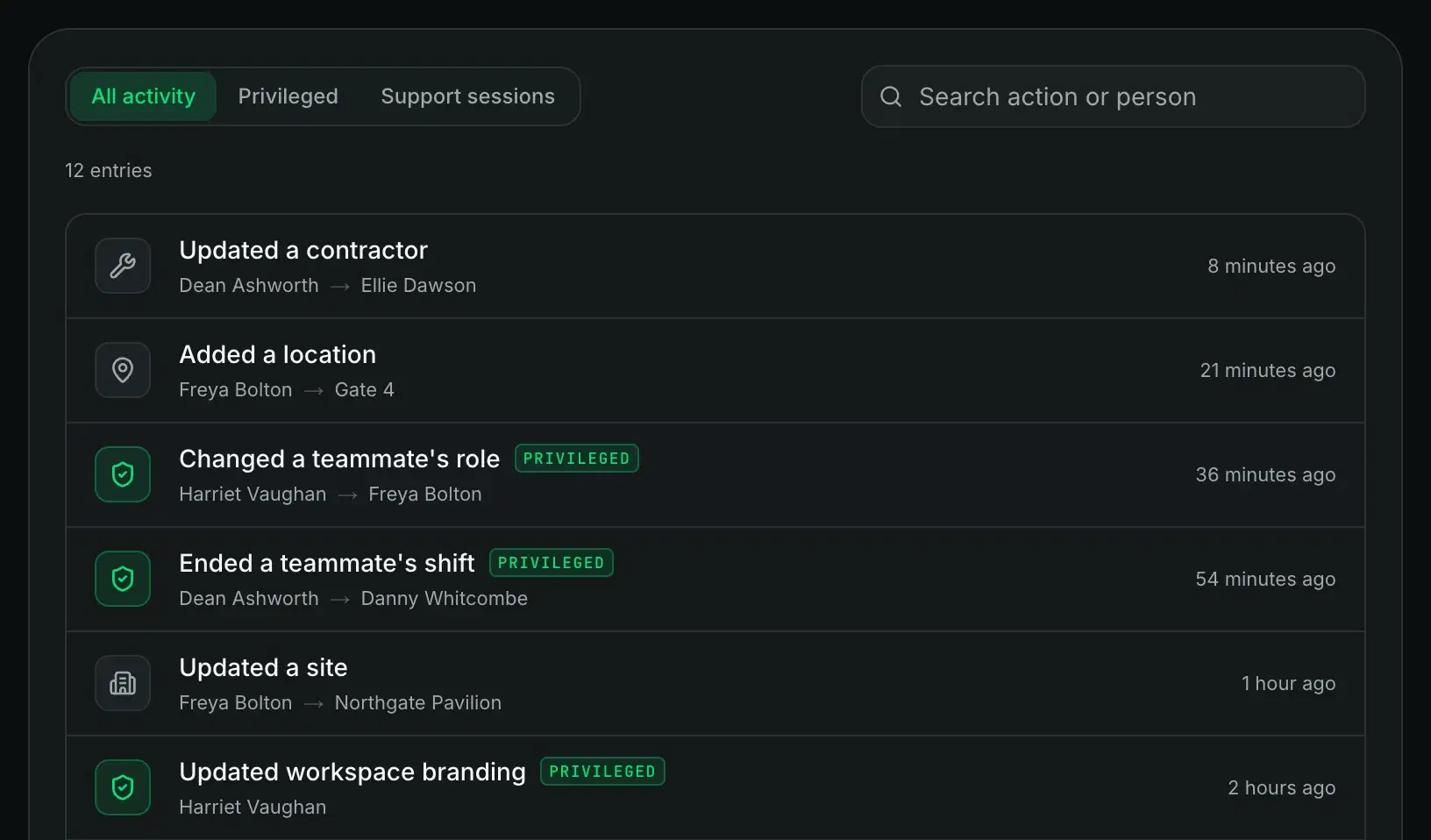Open the Updated workspace branding title
The image size is (1431, 840).
click(x=352, y=772)
